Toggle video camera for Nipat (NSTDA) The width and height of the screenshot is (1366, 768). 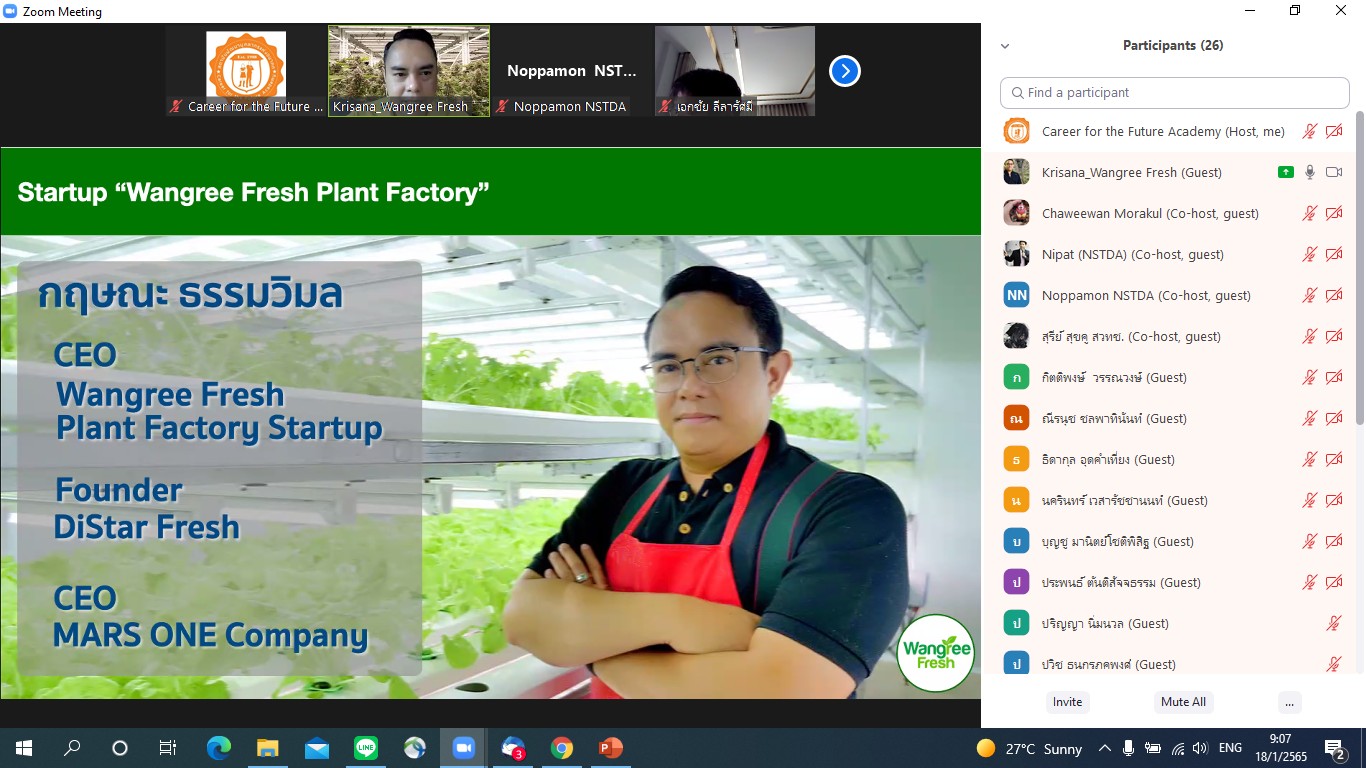point(1334,254)
